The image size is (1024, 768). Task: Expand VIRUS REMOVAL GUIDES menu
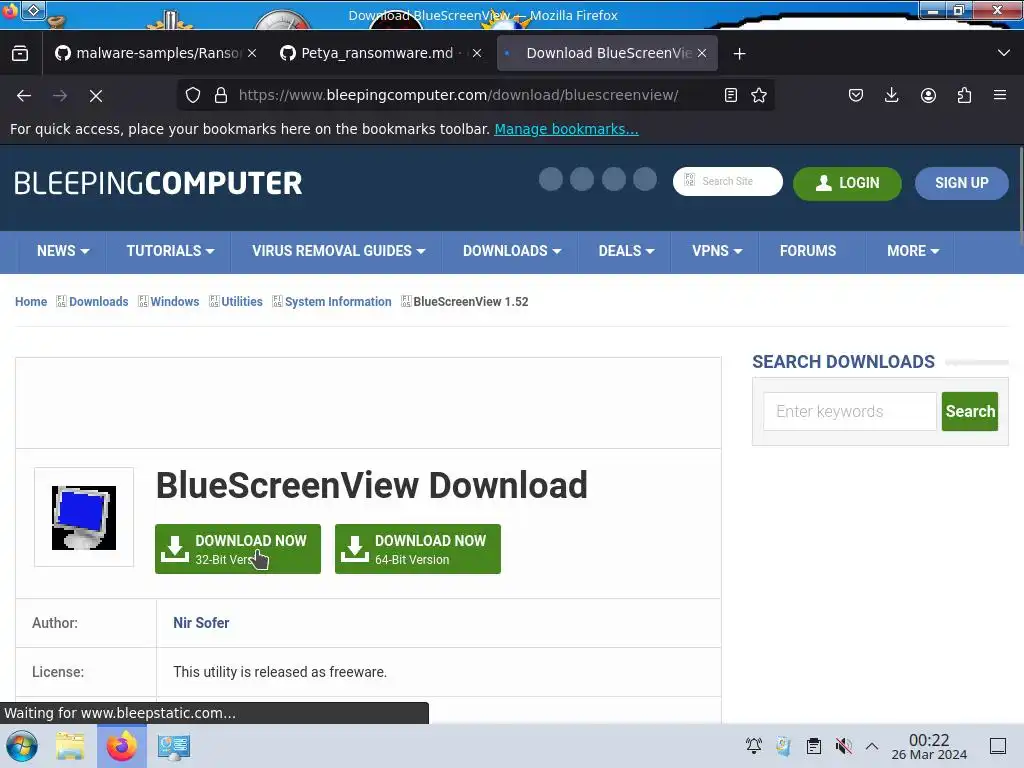click(x=338, y=251)
